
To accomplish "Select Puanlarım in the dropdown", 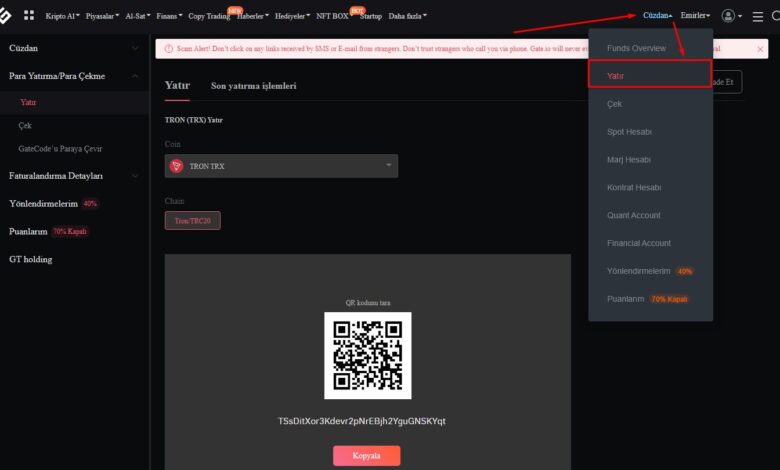I will [651, 299].
